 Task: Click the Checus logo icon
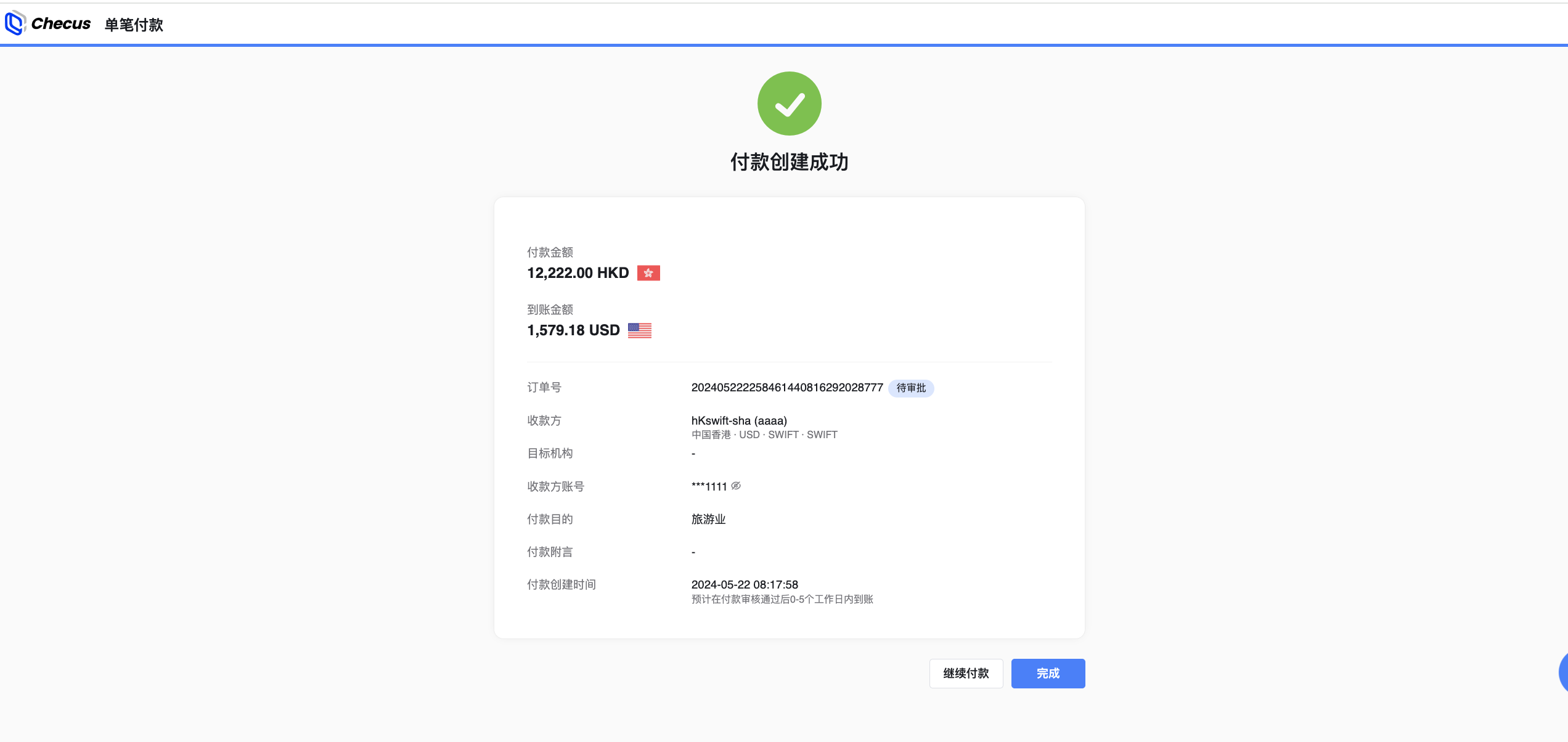[x=15, y=23]
